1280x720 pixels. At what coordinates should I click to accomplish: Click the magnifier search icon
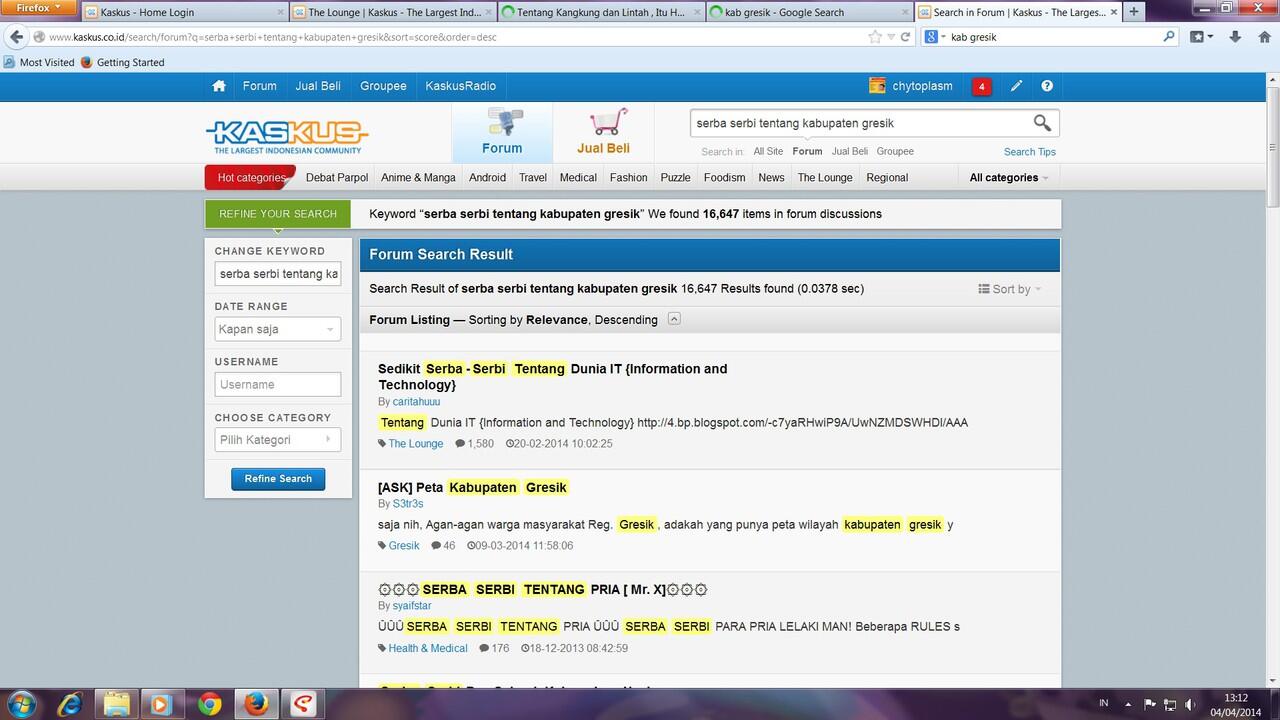[1042, 123]
